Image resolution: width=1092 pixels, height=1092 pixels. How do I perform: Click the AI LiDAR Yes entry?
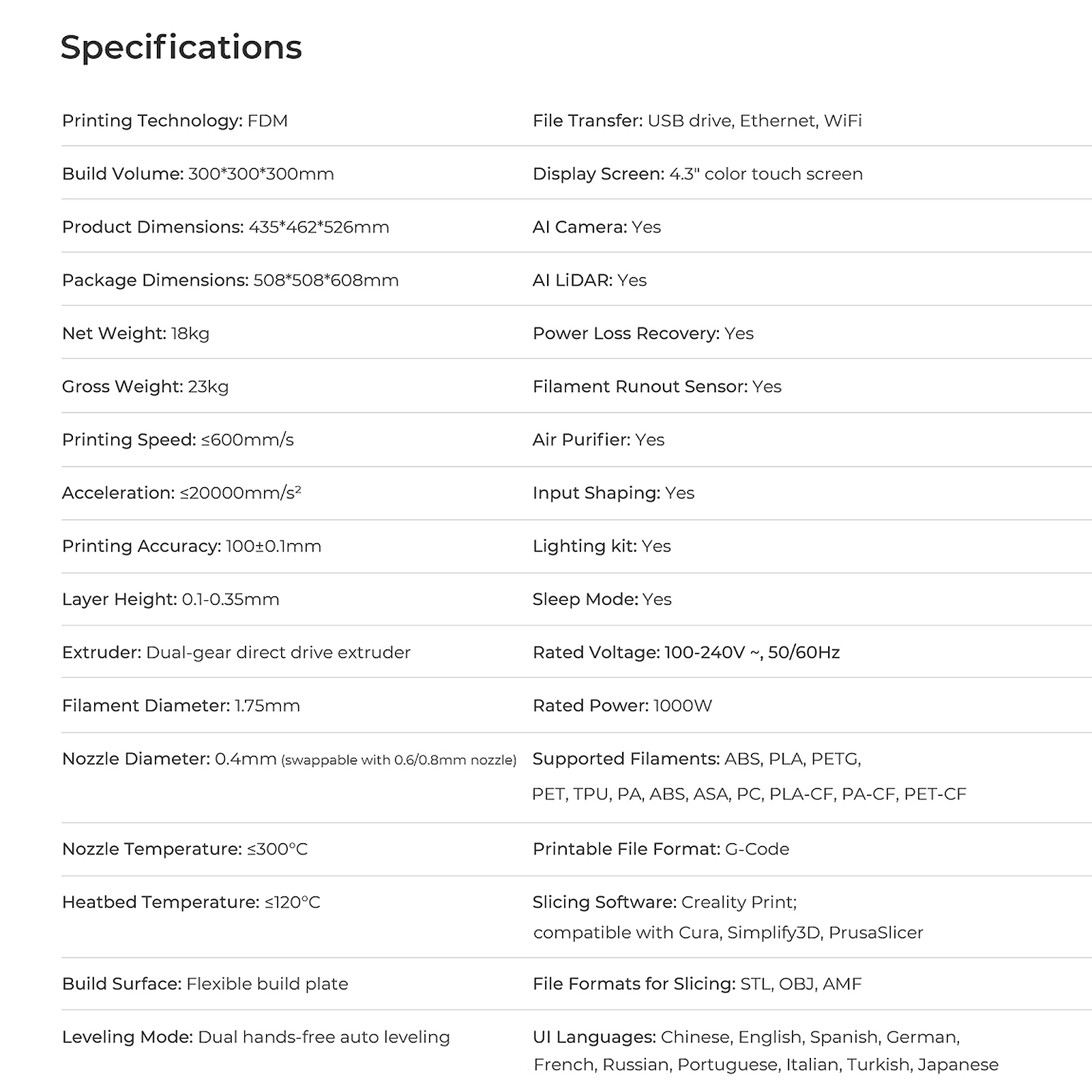tap(589, 280)
